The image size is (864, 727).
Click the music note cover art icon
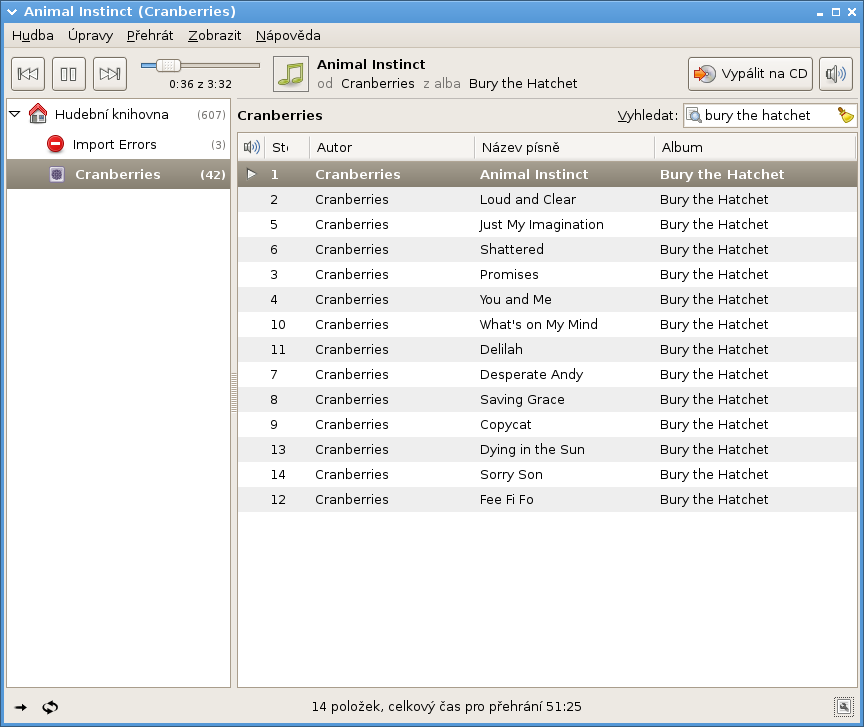pyautogui.click(x=291, y=74)
